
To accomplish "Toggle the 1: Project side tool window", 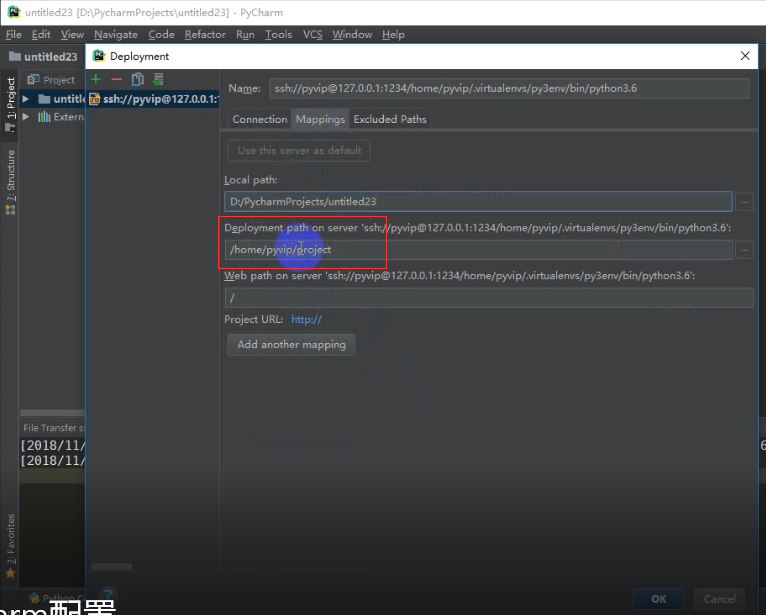I will click(x=10, y=105).
